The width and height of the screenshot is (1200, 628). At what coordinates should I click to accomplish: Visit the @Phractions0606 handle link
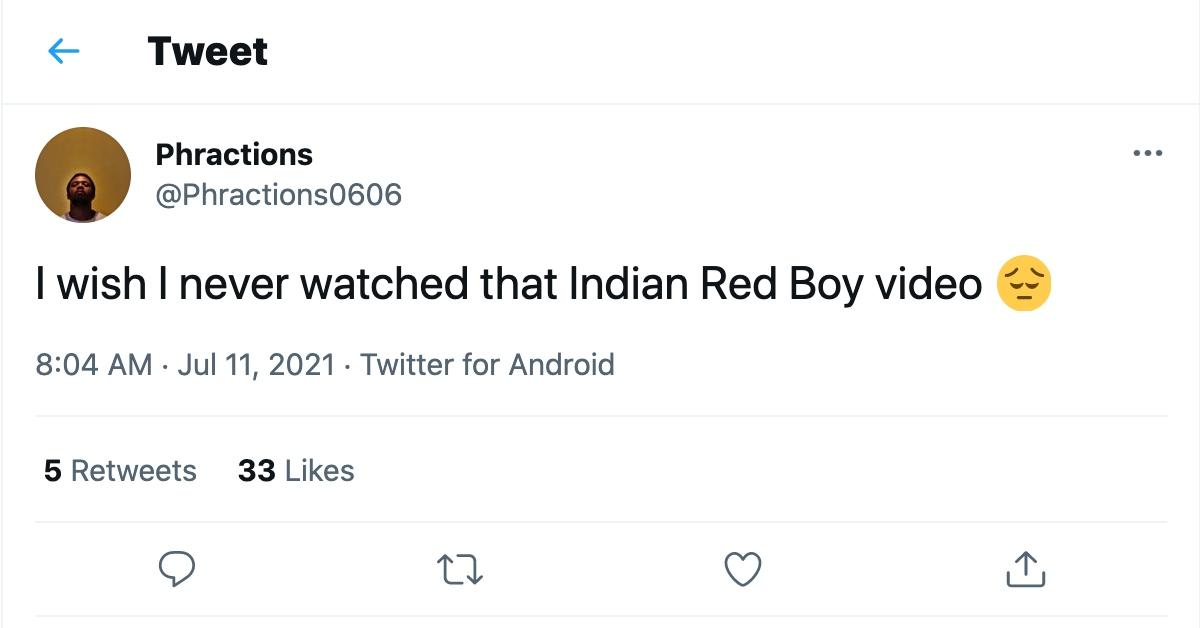[278, 194]
